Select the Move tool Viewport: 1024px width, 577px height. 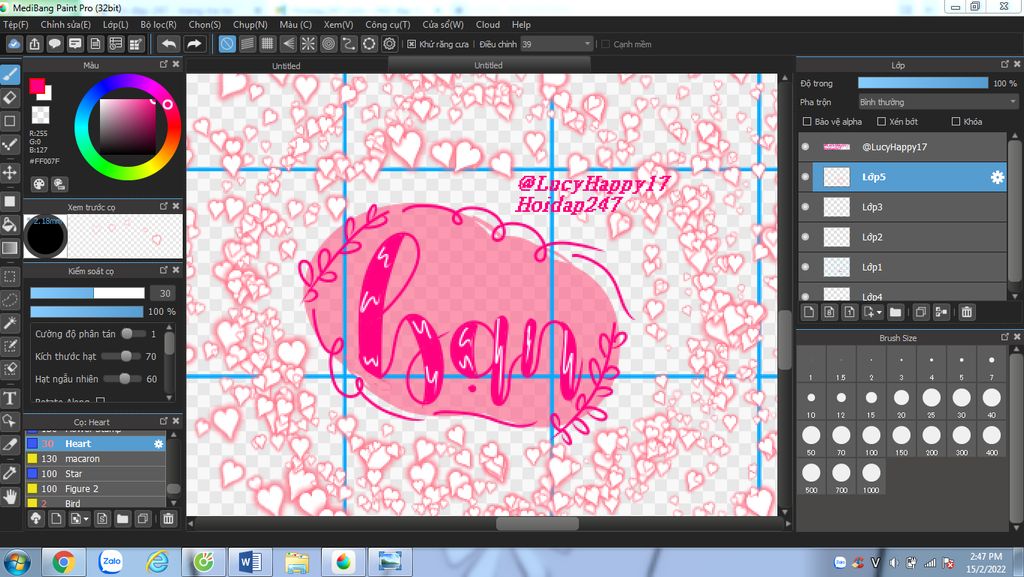(x=11, y=172)
